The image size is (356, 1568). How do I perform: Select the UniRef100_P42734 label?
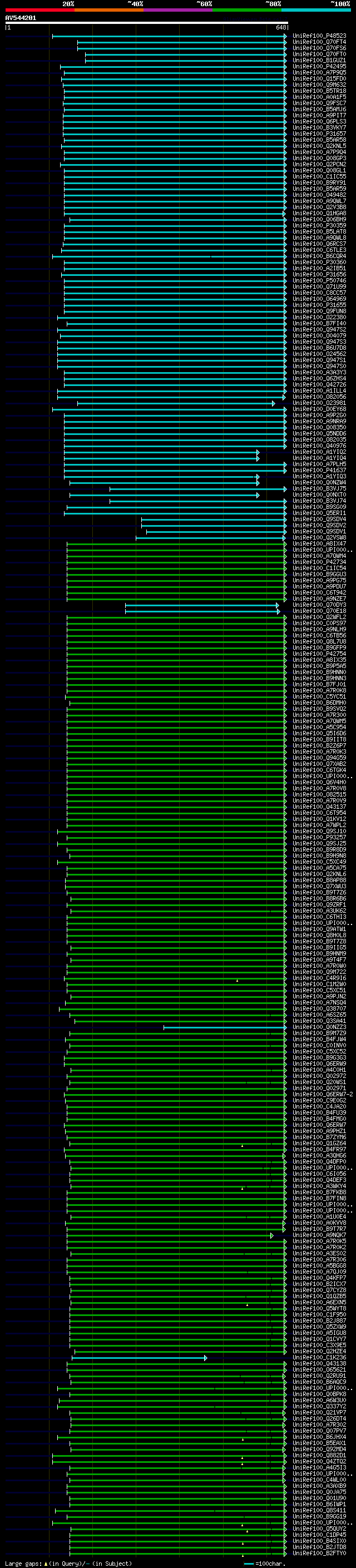319,562
